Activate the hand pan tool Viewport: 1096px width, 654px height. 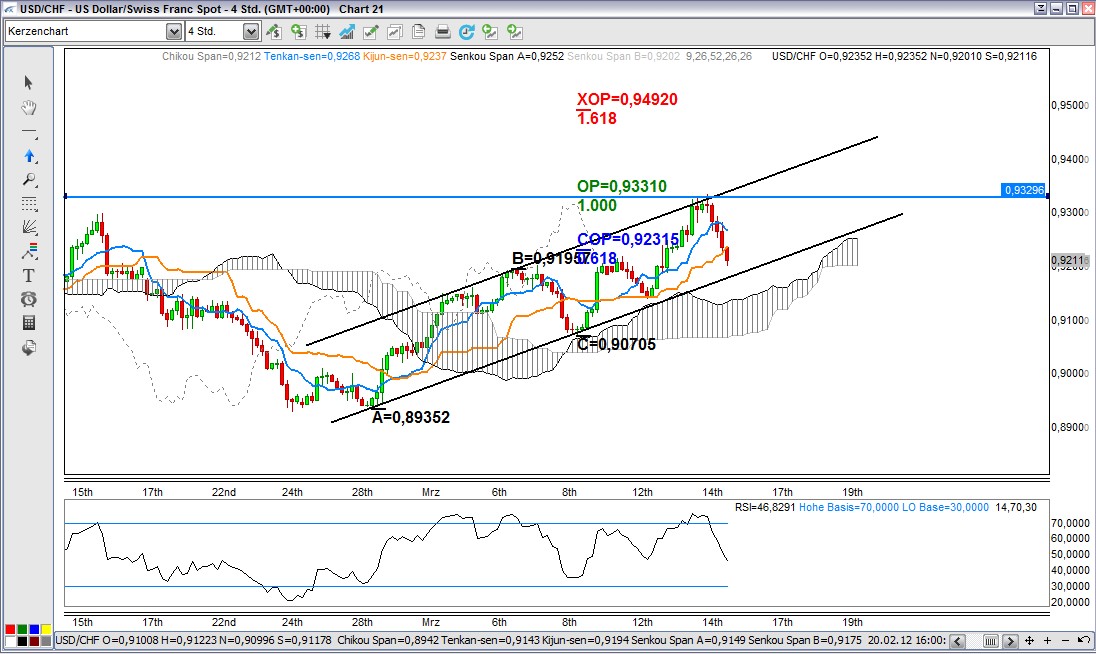(29, 107)
